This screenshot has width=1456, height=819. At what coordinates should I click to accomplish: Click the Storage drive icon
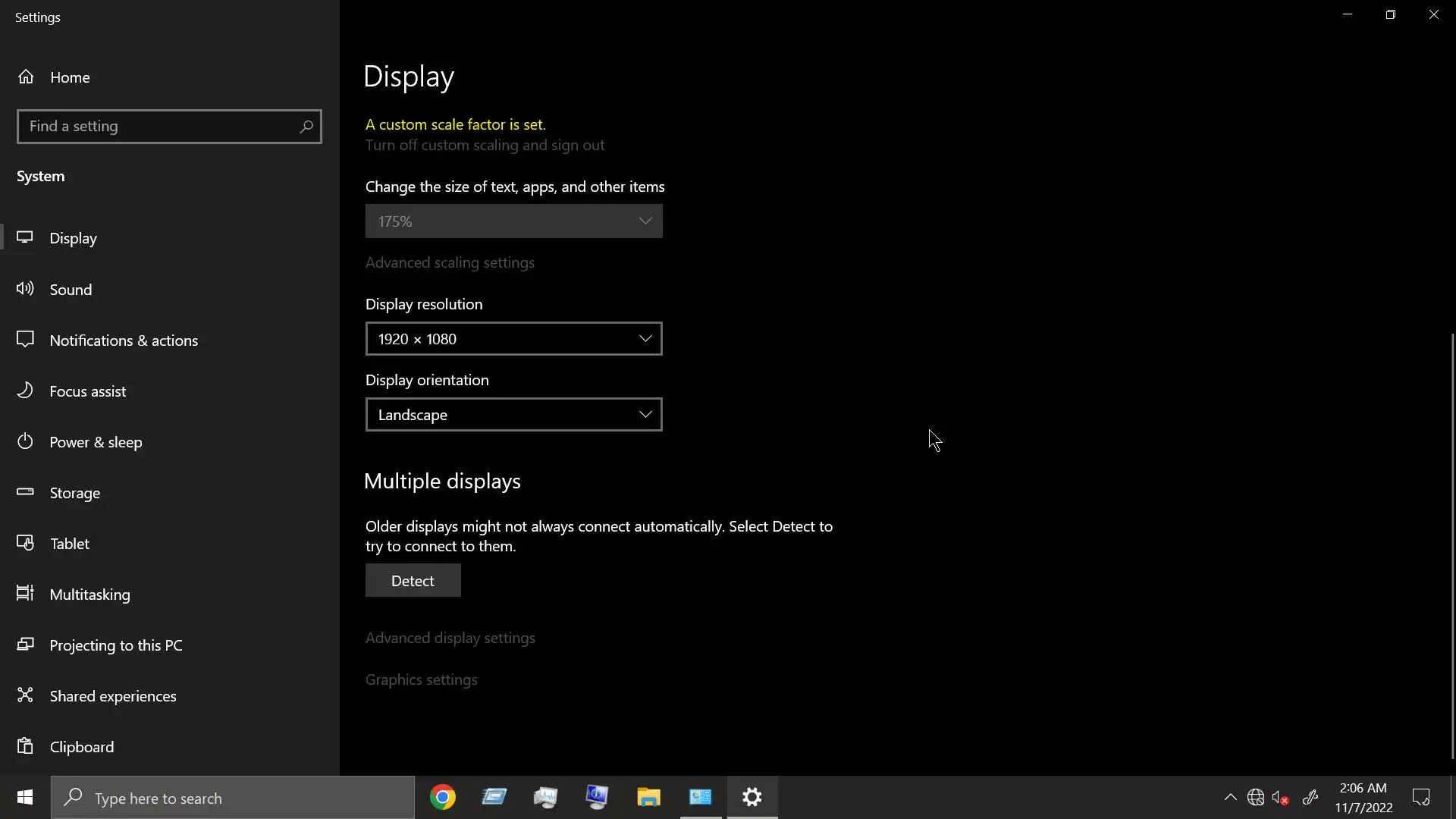coord(25,491)
